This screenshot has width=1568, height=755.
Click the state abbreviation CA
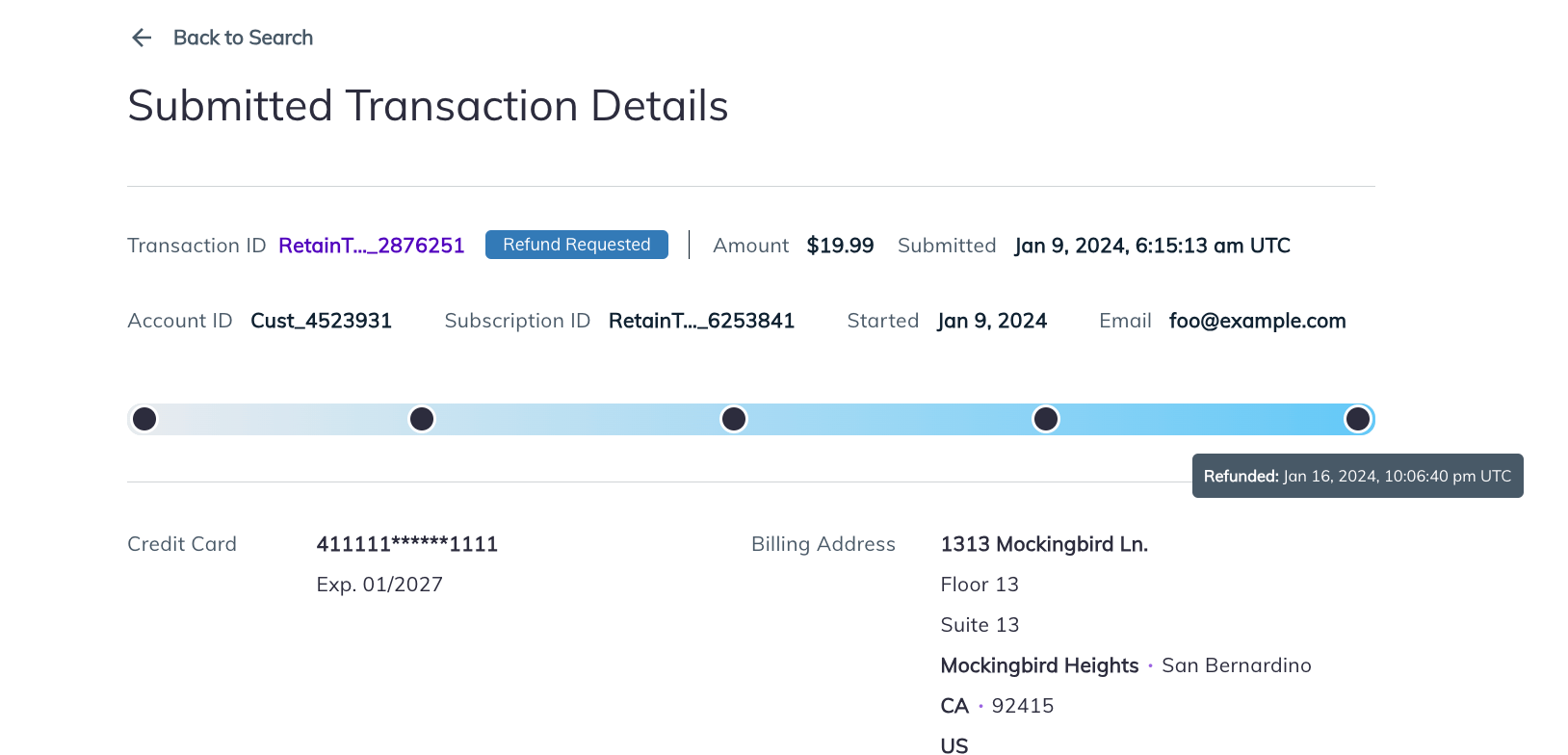pyautogui.click(x=954, y=706)
